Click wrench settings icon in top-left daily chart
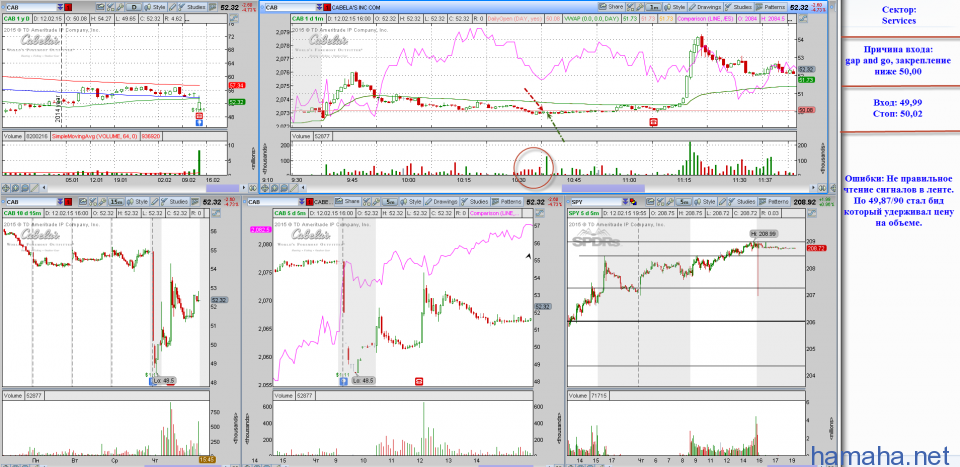The height and width of the screenshot is (467, 960). [120, 7]
